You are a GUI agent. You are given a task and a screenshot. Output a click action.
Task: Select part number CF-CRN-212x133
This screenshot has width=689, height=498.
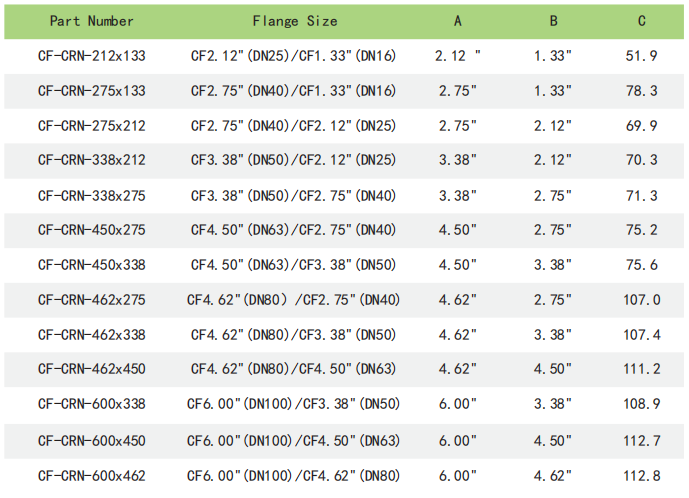point(91,56)
